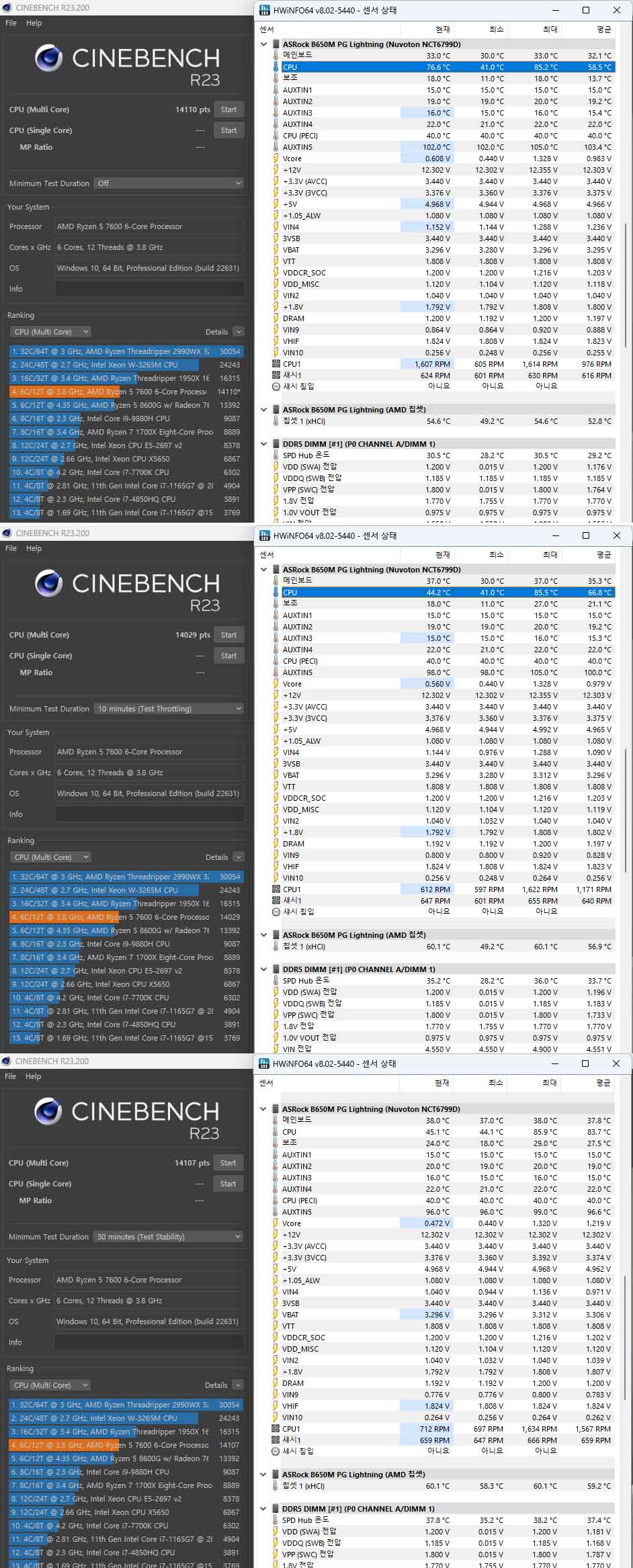Start Single Core test below 14107 pts
This screenshot has height=1568, width=633.
tap(228, 1184)
